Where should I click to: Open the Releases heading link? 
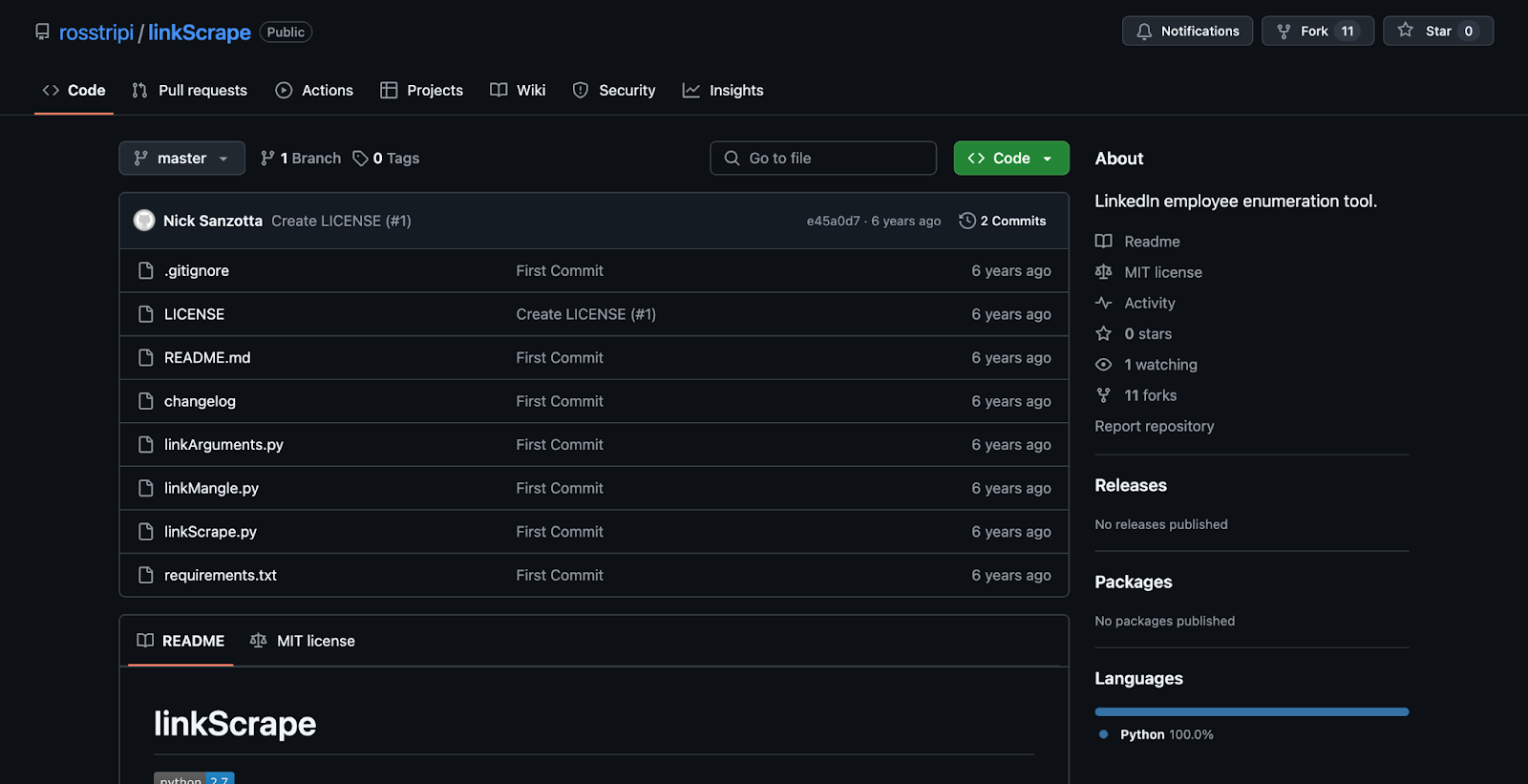1131,485
